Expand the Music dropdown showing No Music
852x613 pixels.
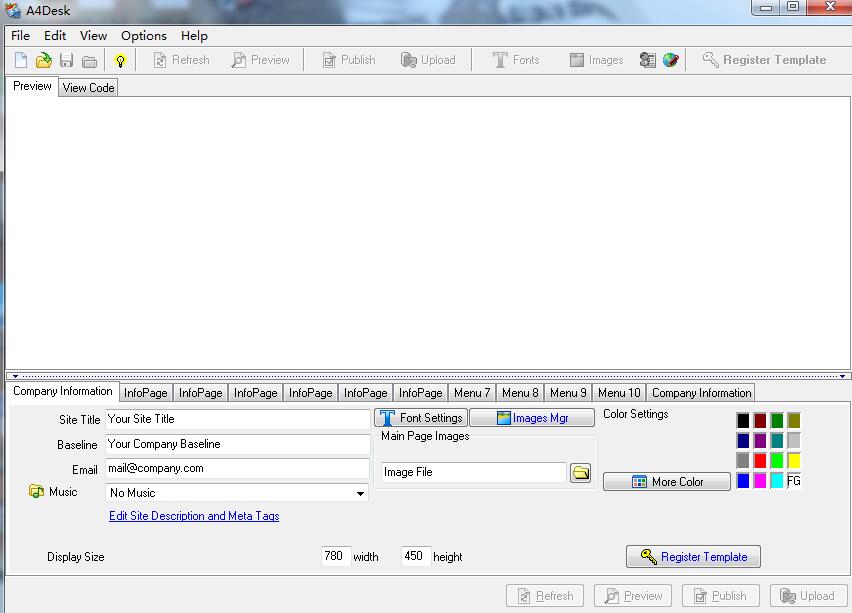point(360,493)
